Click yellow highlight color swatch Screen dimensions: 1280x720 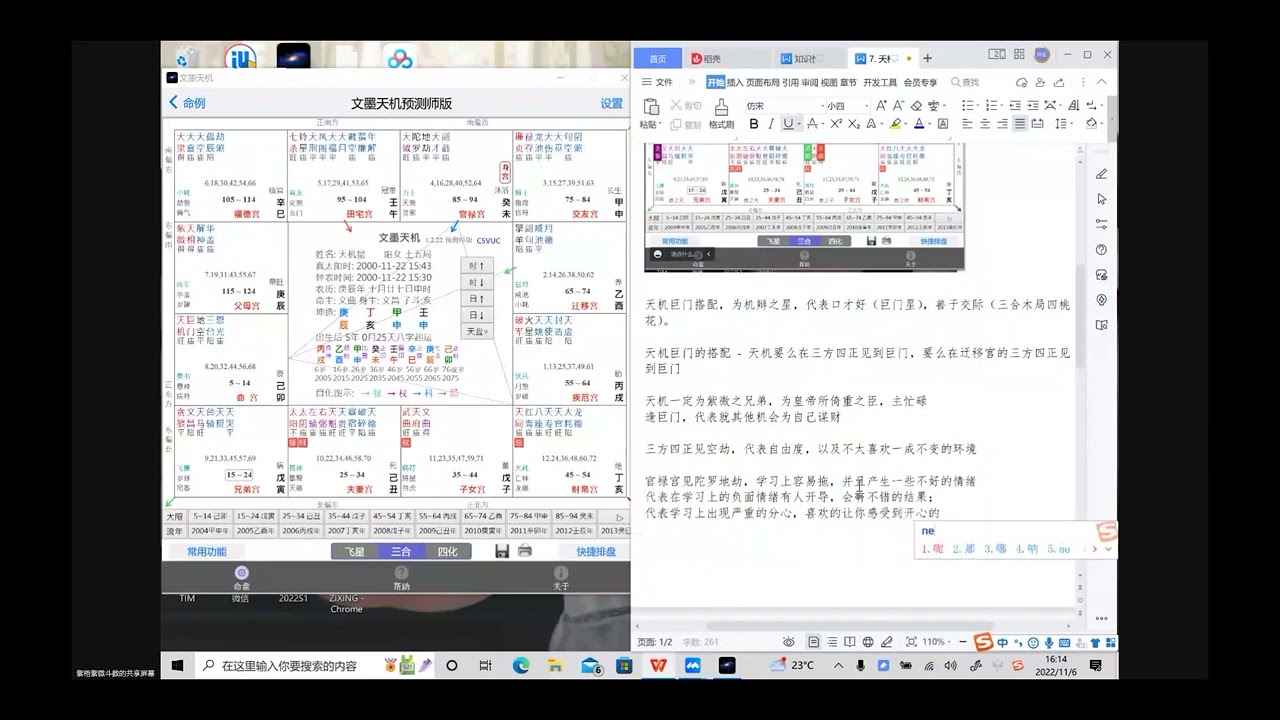895,124
